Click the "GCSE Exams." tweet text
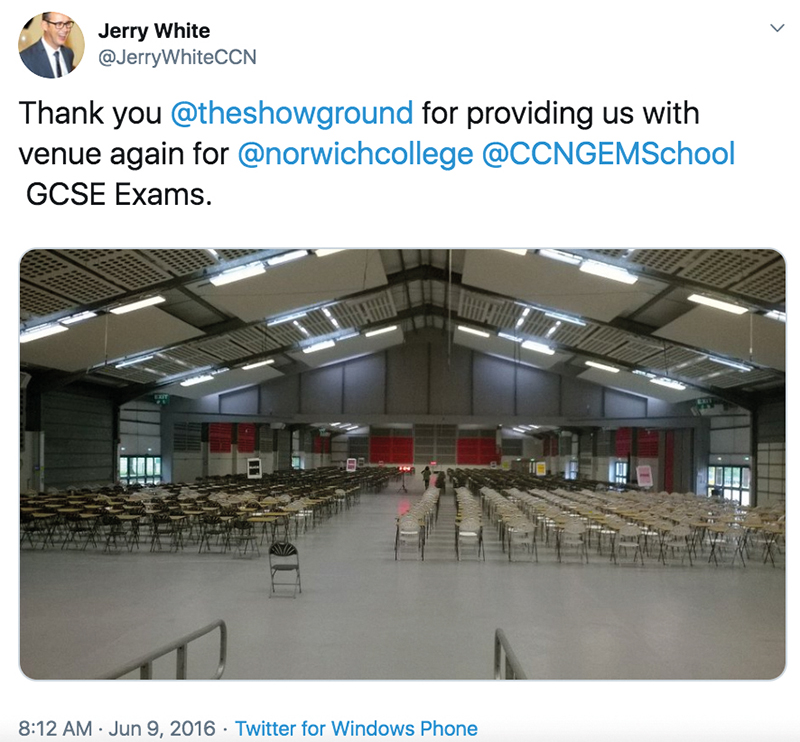The image size is (800, 742). 119,194
